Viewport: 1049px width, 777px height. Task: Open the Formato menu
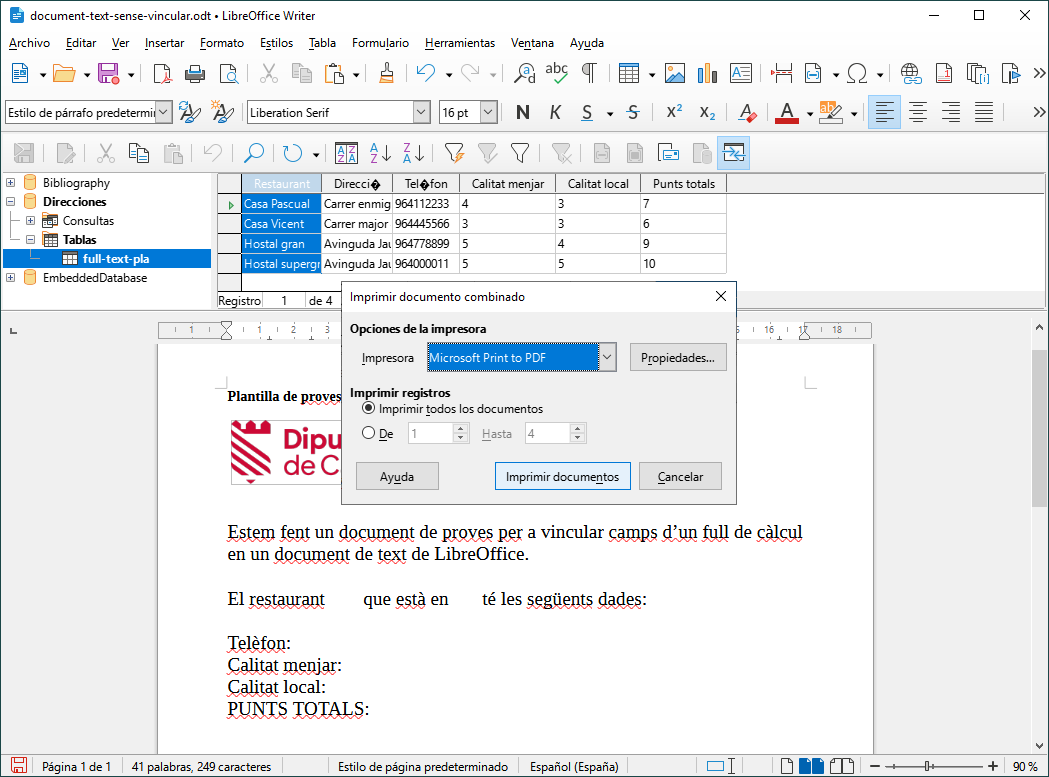tap(221, 43)
